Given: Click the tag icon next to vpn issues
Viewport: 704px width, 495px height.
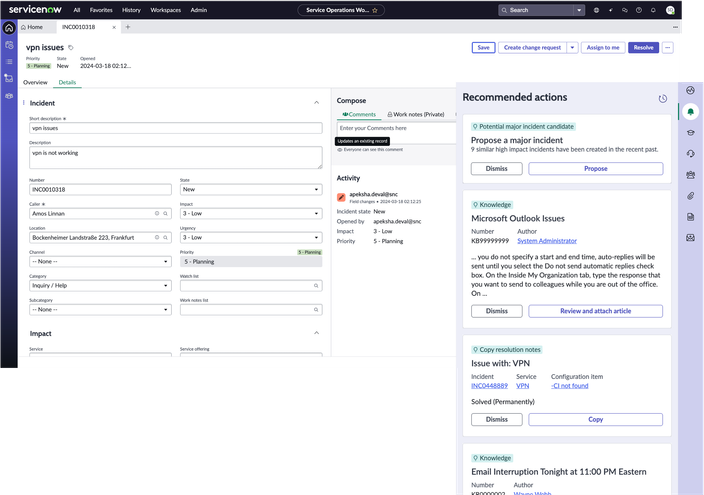Looking at the screenshot, I should 70,47.
